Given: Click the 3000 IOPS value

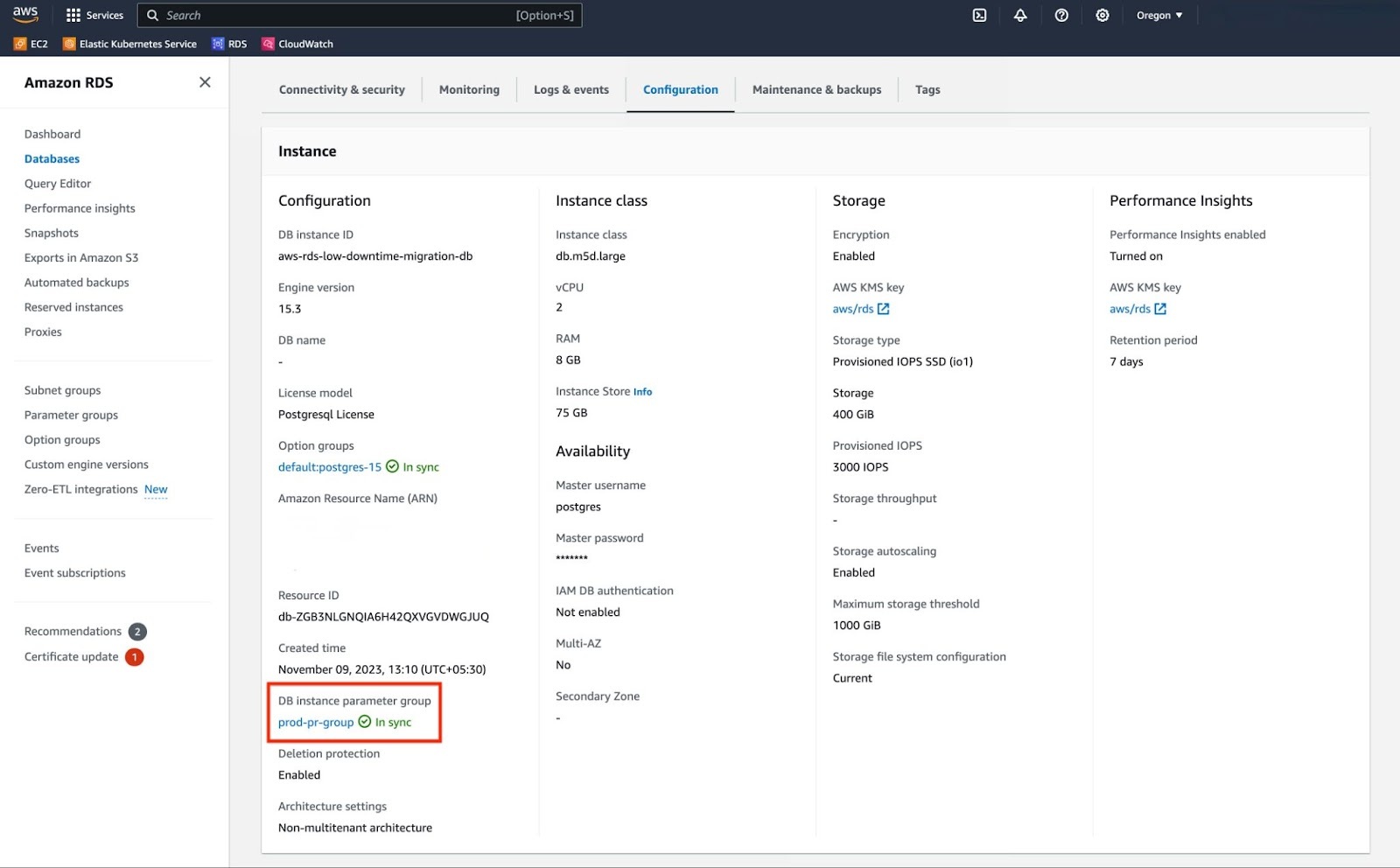Looking at the screenshot, I should coord(860,467).
